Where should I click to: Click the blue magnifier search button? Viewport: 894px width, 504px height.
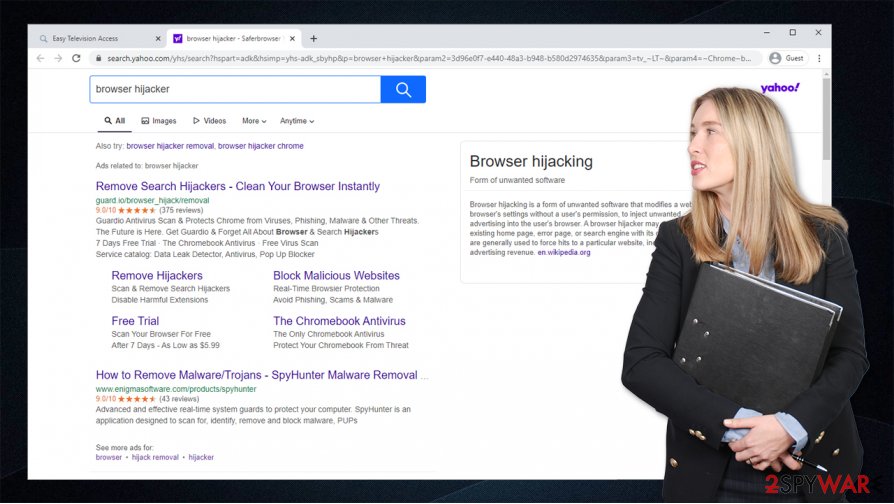(x=403, y=90)
